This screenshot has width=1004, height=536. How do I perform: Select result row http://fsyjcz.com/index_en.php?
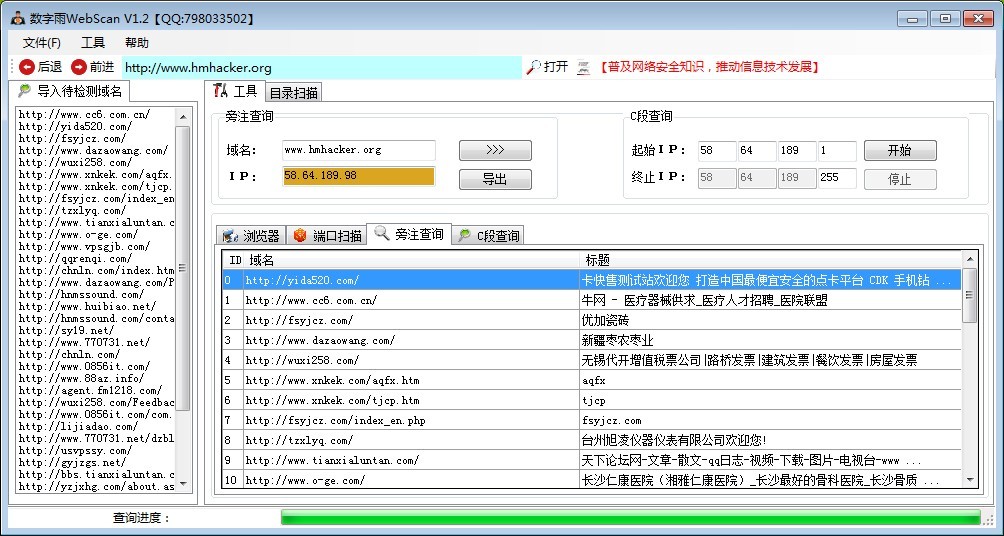point(592,420)
